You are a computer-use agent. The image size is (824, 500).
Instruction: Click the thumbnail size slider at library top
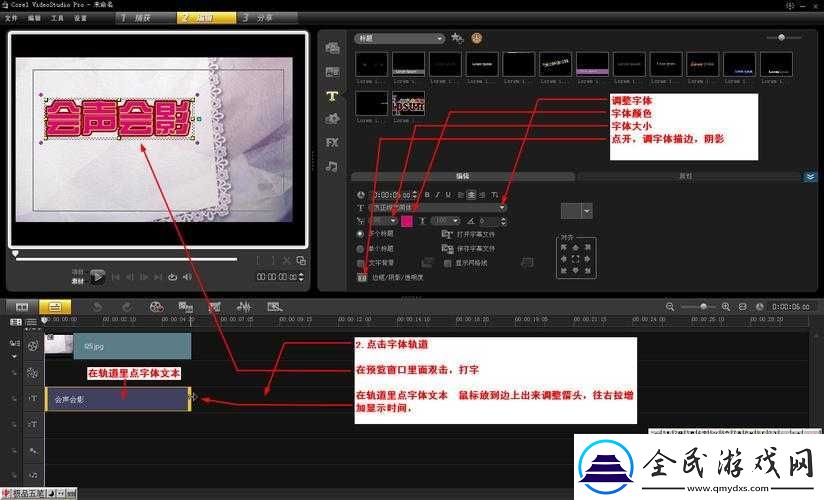pyautogui.click(x=781, y=37)
